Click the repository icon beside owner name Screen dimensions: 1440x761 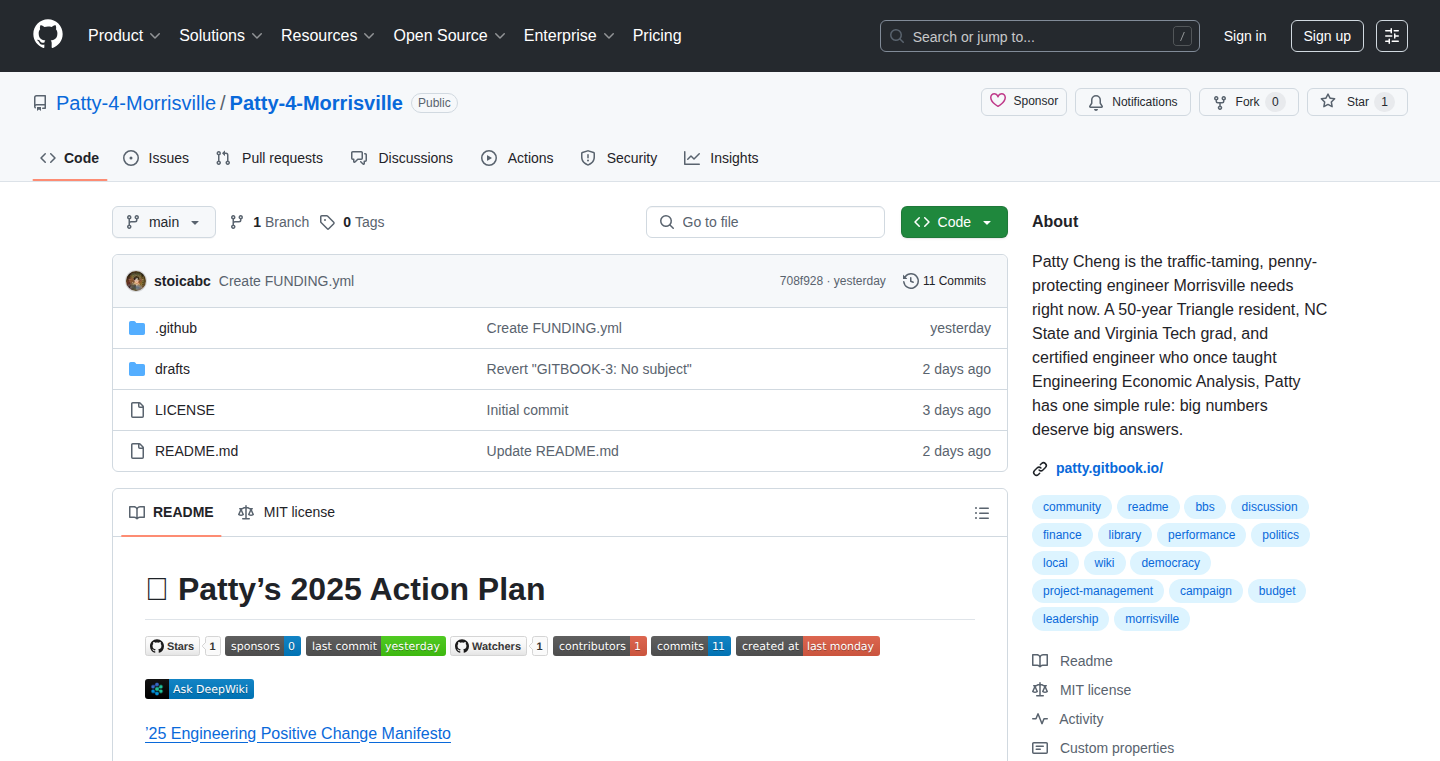[40, 103]
